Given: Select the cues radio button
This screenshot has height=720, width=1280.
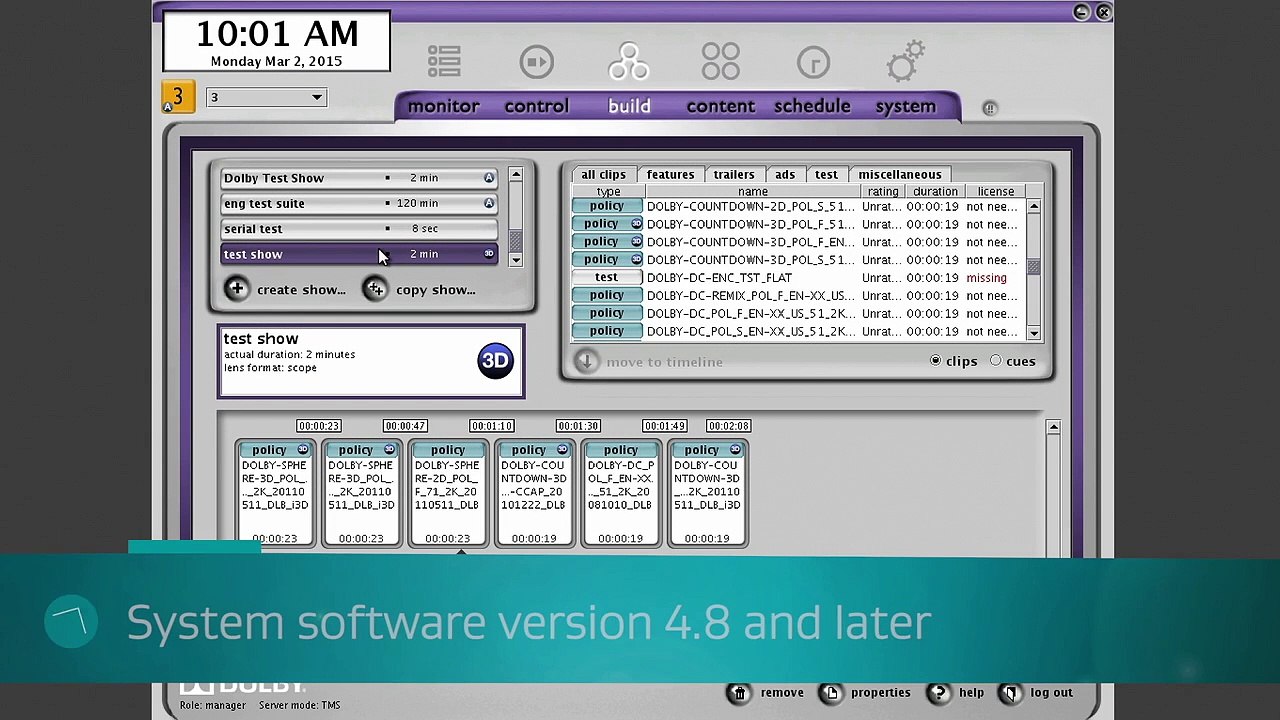Looking at the screenshot, I should [996, 361].
